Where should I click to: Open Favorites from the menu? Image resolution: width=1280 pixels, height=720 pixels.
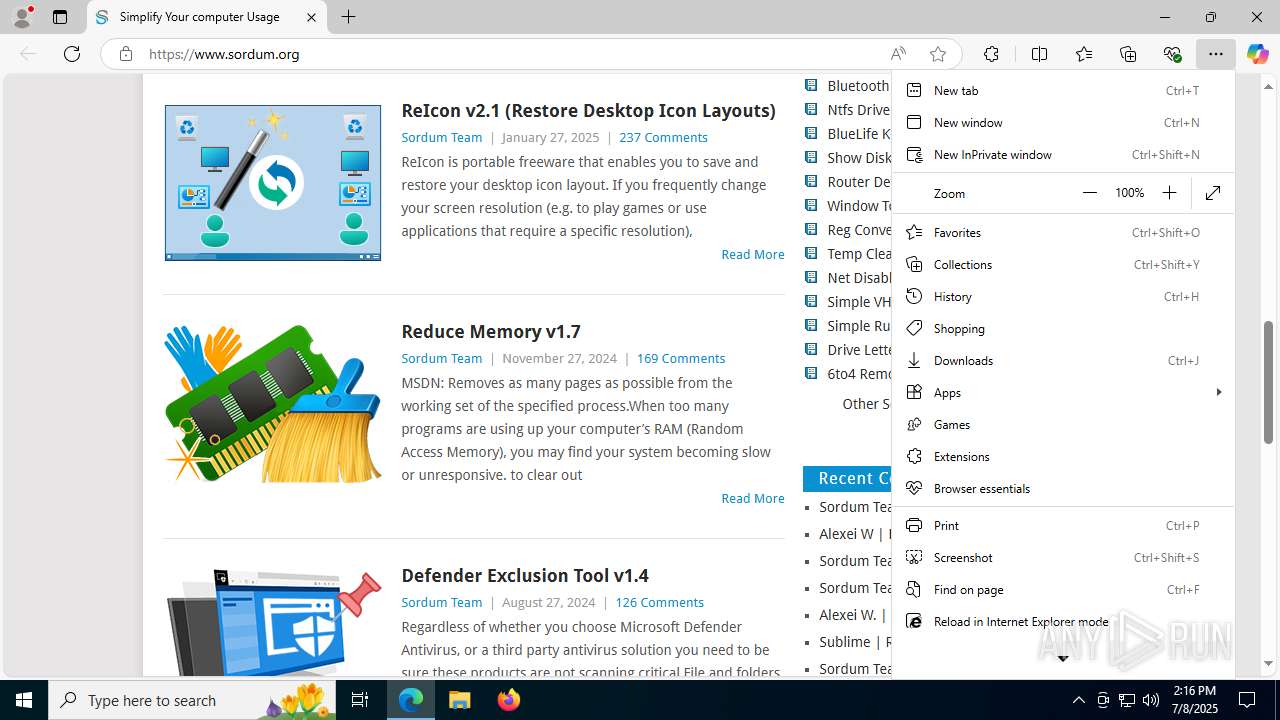[x=1063, y=232]
